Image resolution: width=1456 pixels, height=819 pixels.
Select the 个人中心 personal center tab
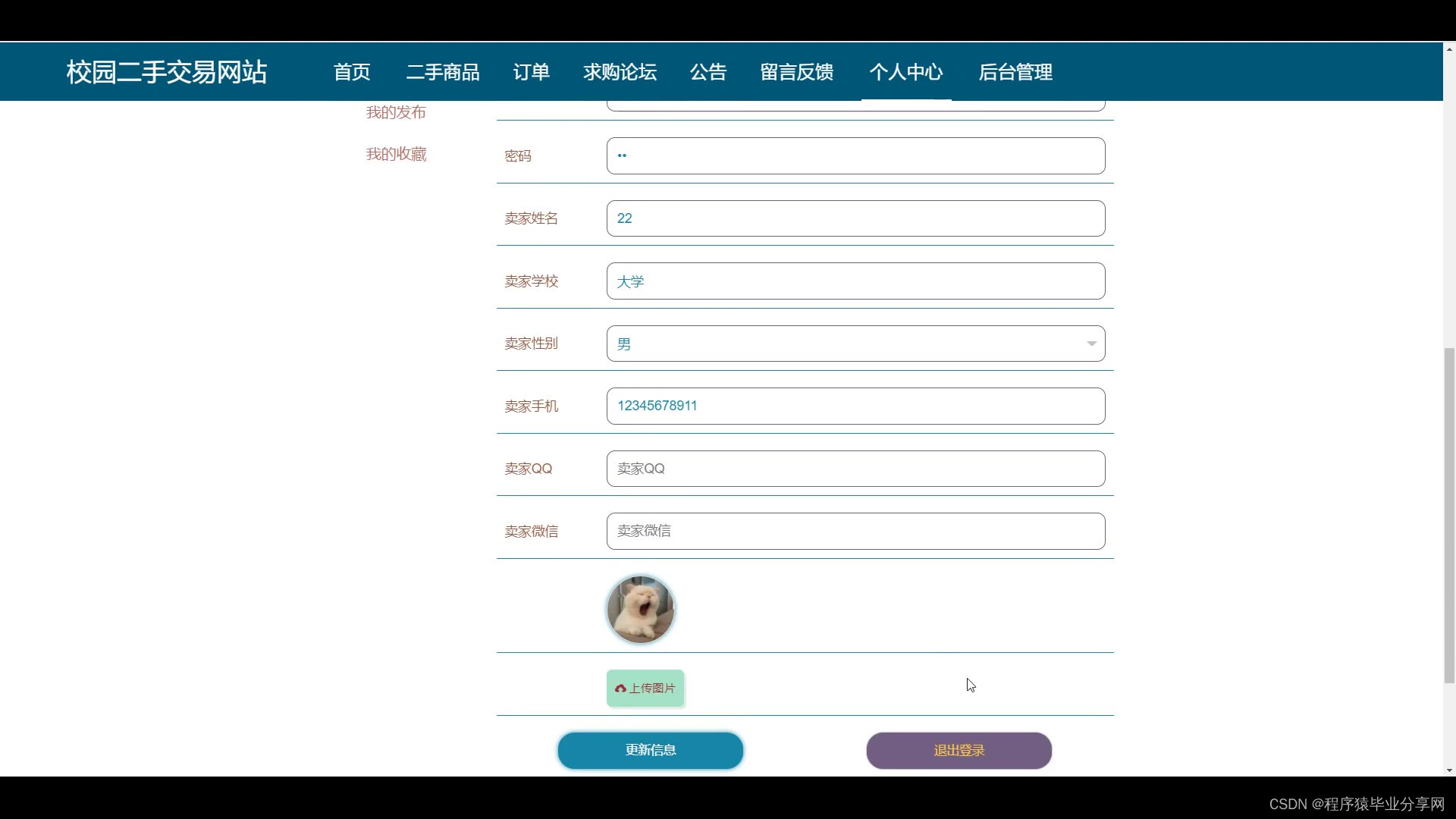coord(906,72)
